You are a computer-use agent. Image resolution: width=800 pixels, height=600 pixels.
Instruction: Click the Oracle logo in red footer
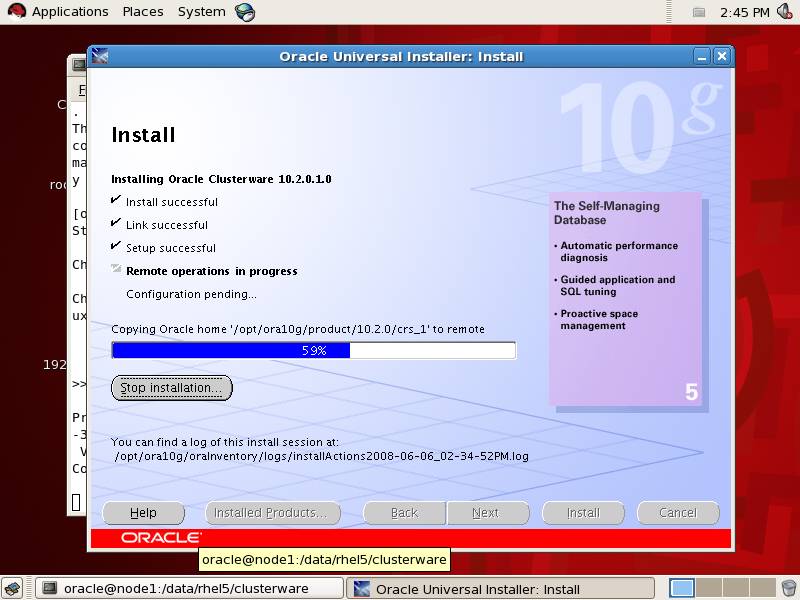[x=161, y=538]
